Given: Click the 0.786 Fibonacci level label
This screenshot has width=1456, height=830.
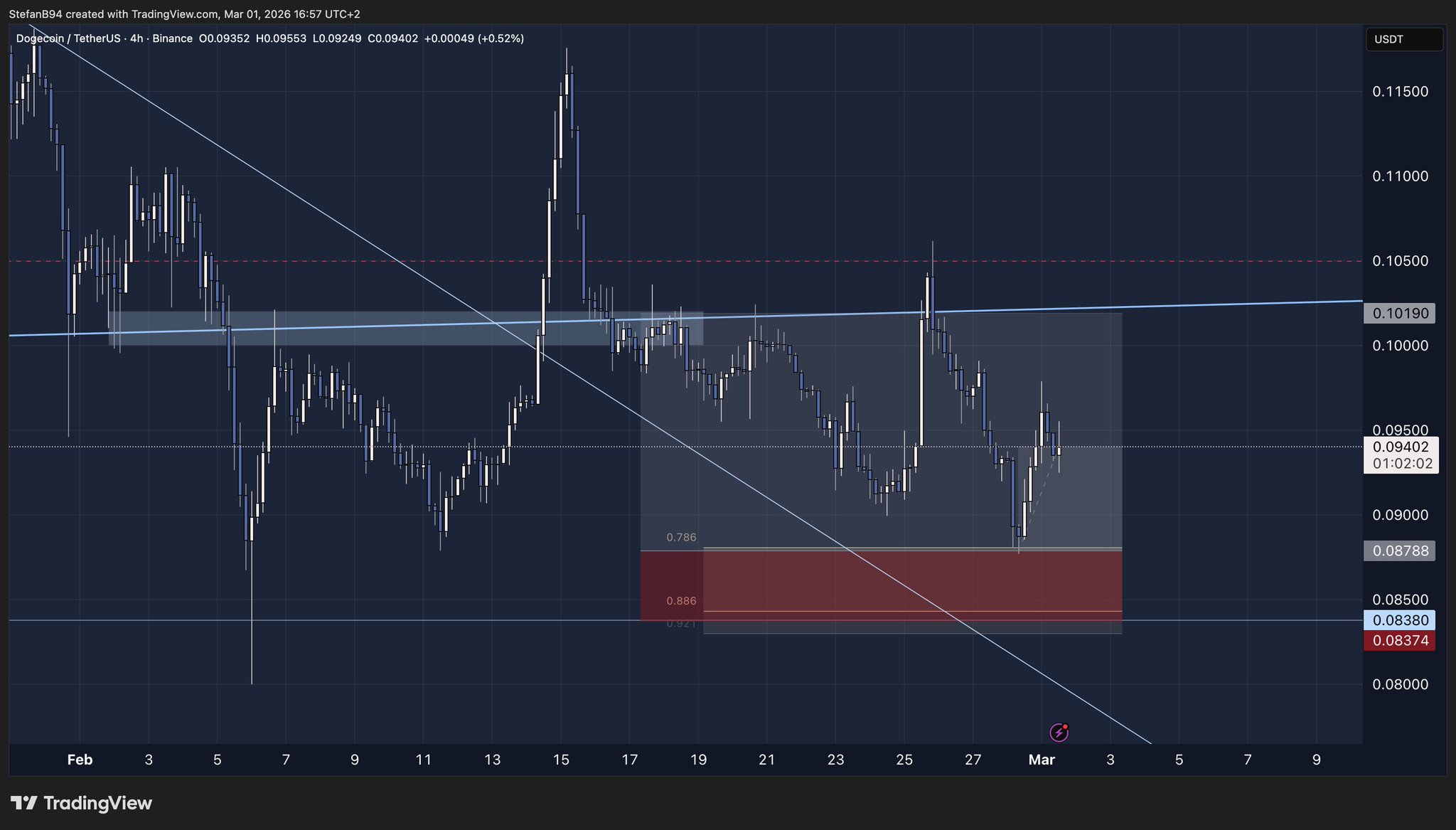Looking at the screenshot, I should pos(681,538).
